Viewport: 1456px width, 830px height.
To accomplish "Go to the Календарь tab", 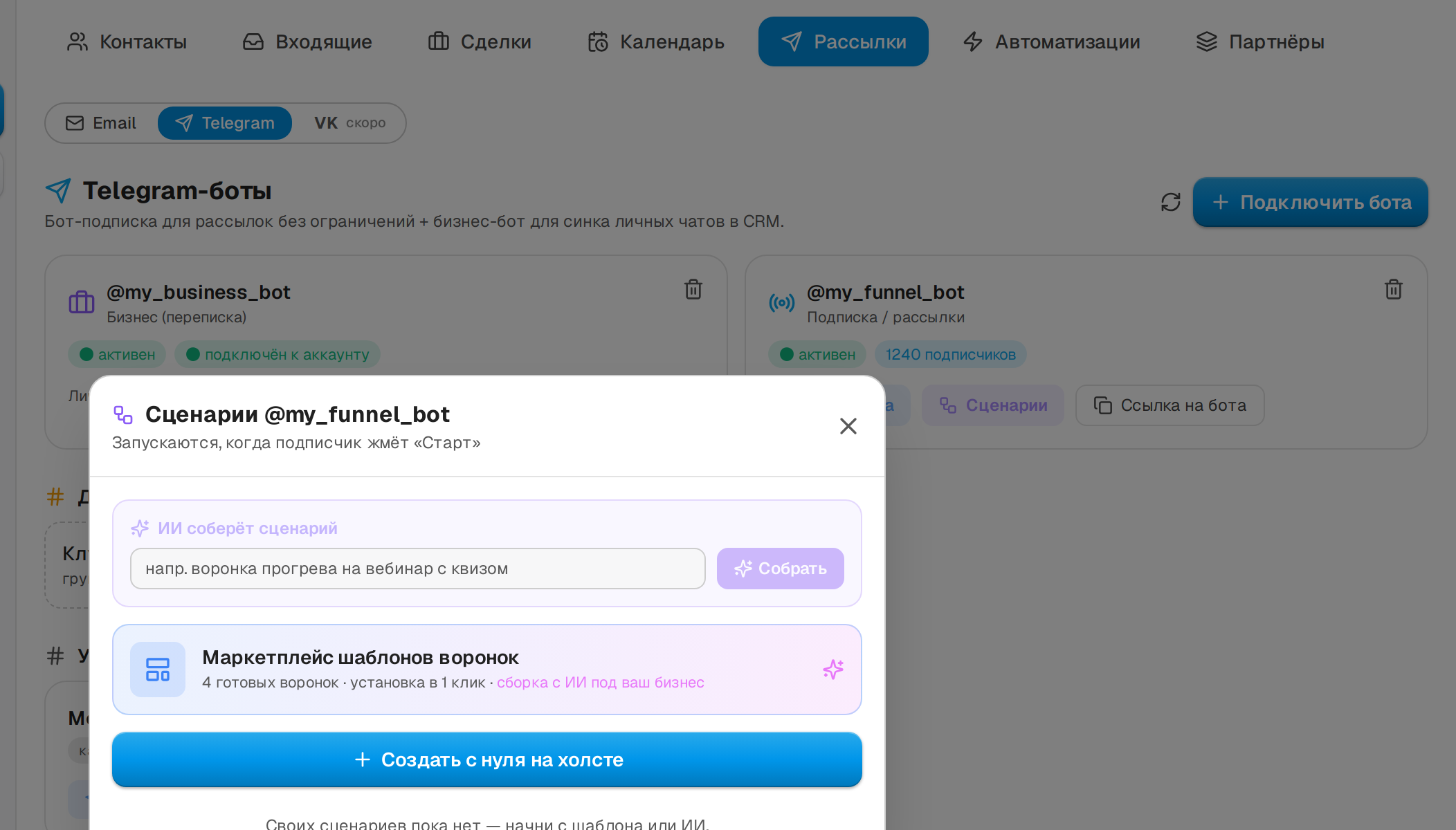I will (x=655, y=41).
